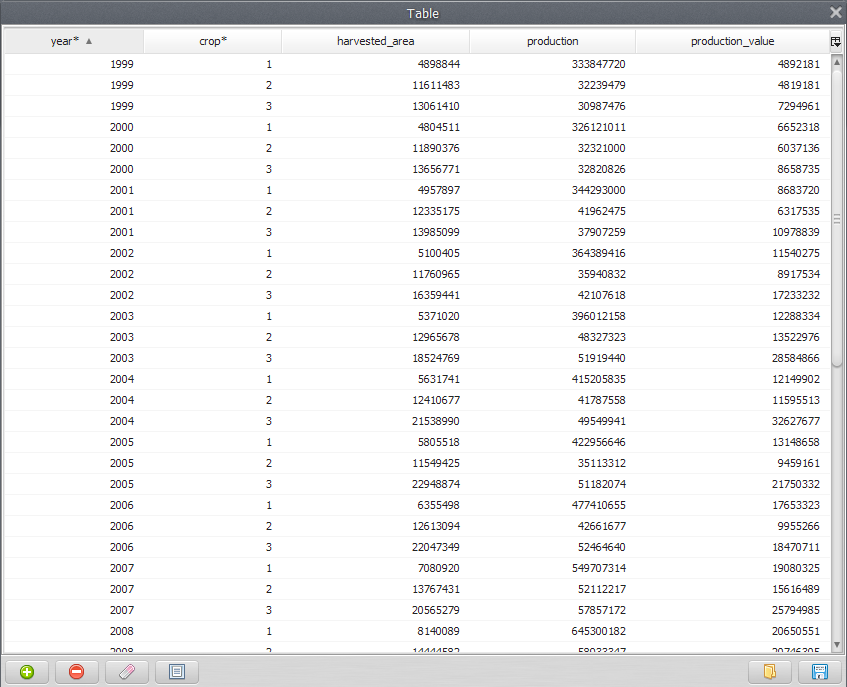
Task: Click the eraser clear icon button
Action: [127, 672]
